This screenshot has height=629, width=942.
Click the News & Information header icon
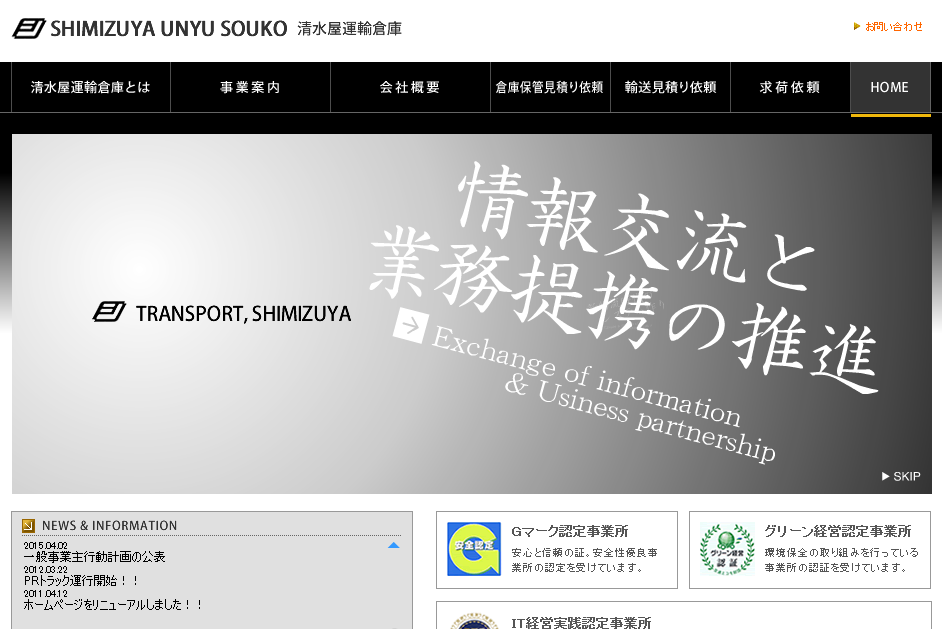click(28, 526)
